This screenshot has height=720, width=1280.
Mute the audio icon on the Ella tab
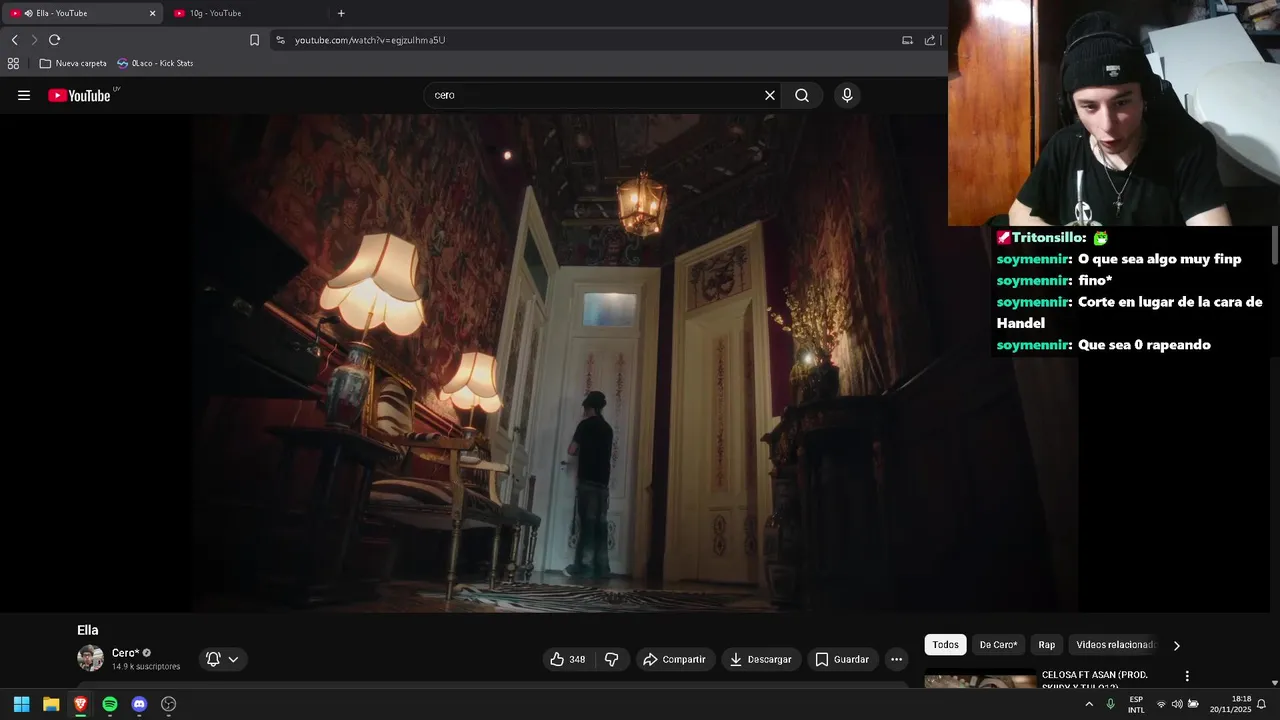pos(28,13)
